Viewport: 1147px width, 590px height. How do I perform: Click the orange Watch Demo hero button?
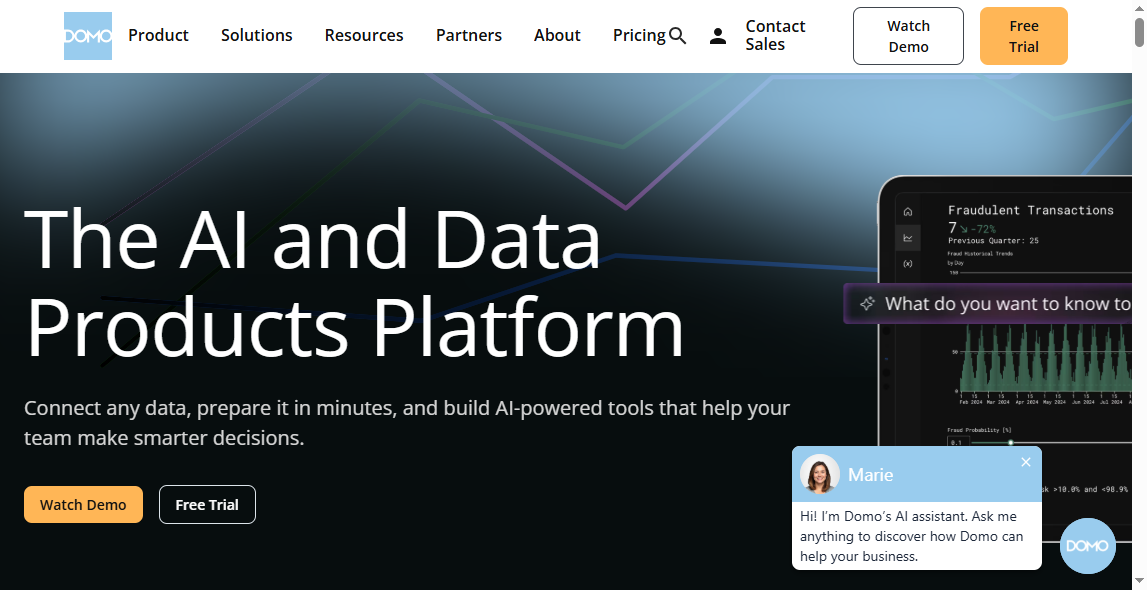coord(83,504)
